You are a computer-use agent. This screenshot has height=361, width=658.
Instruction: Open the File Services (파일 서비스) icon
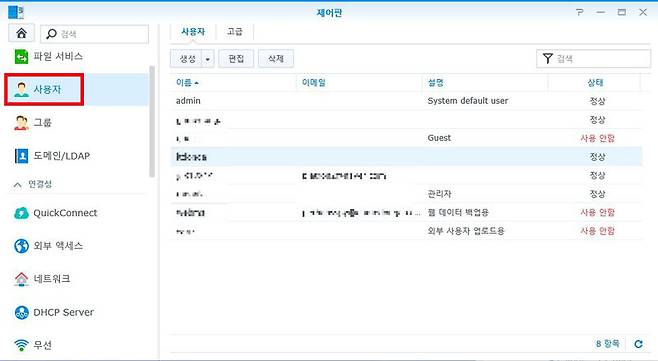point(21,56)
